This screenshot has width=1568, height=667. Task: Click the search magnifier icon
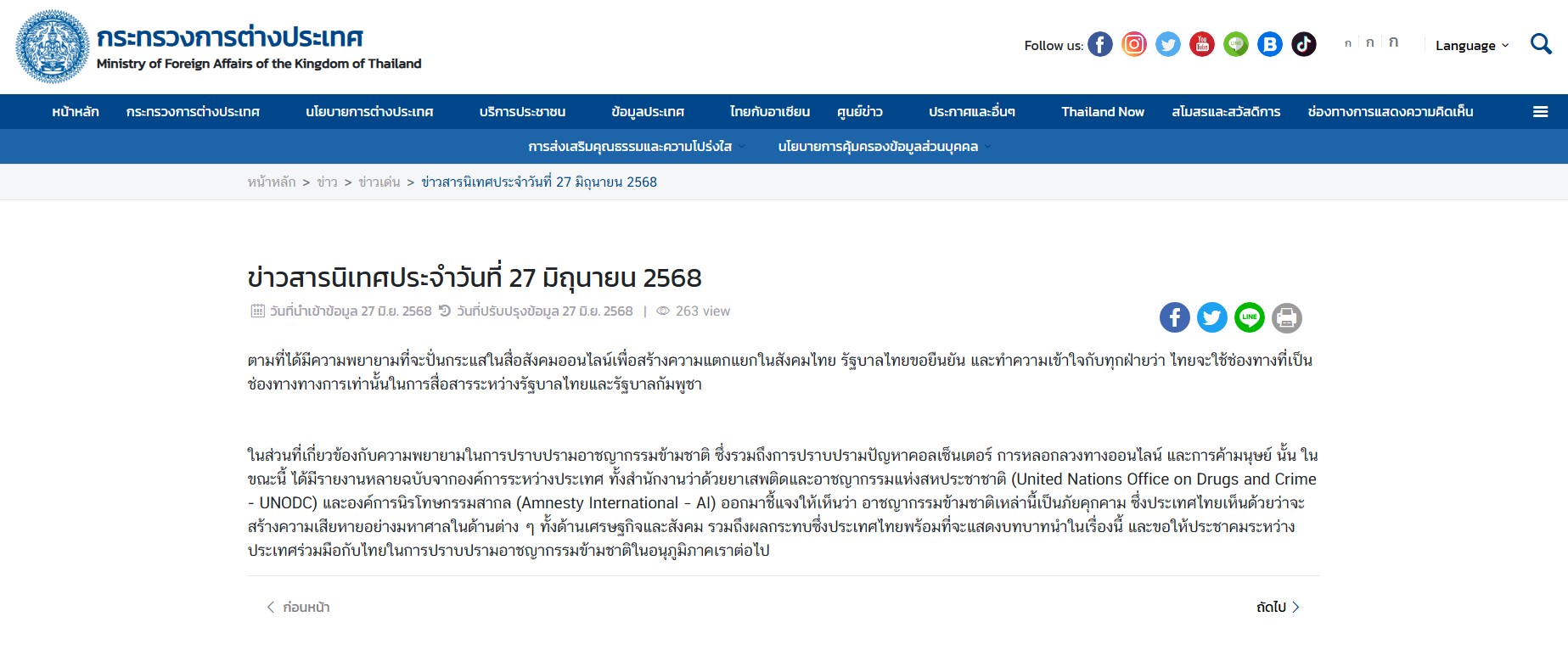tap(1541, 44)
